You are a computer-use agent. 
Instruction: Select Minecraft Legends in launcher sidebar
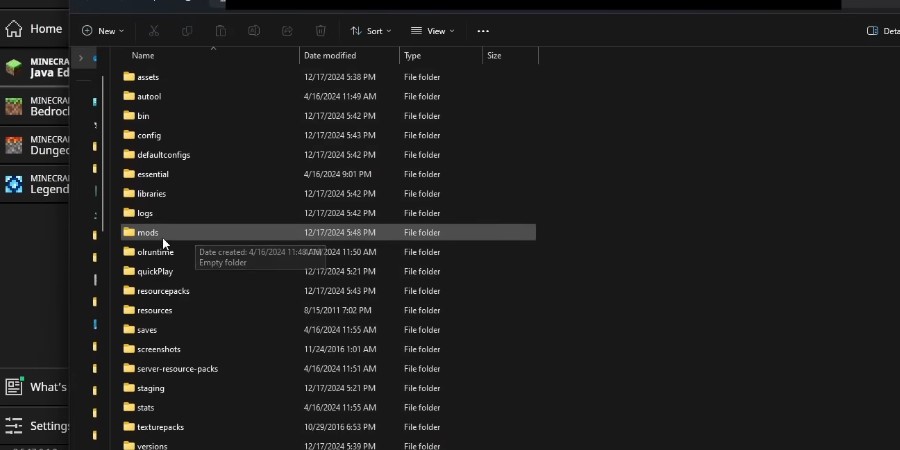pos(34,184)
